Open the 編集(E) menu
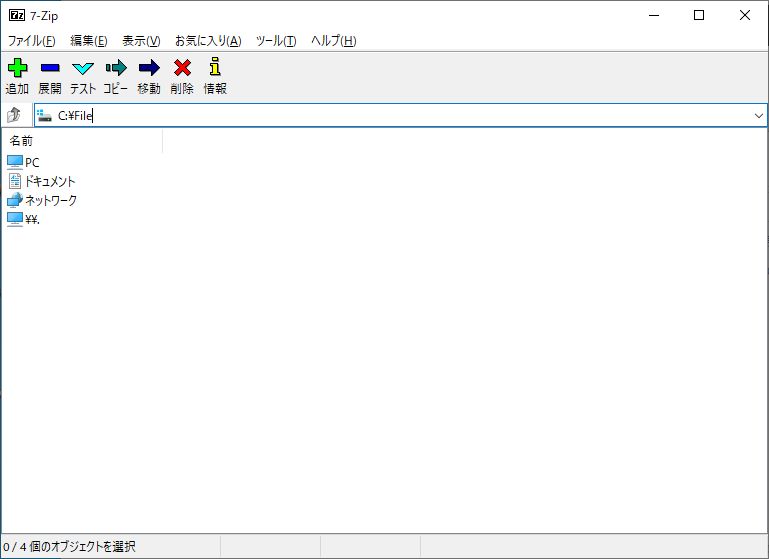Screen dimensions: 769x559 (89, 41)
